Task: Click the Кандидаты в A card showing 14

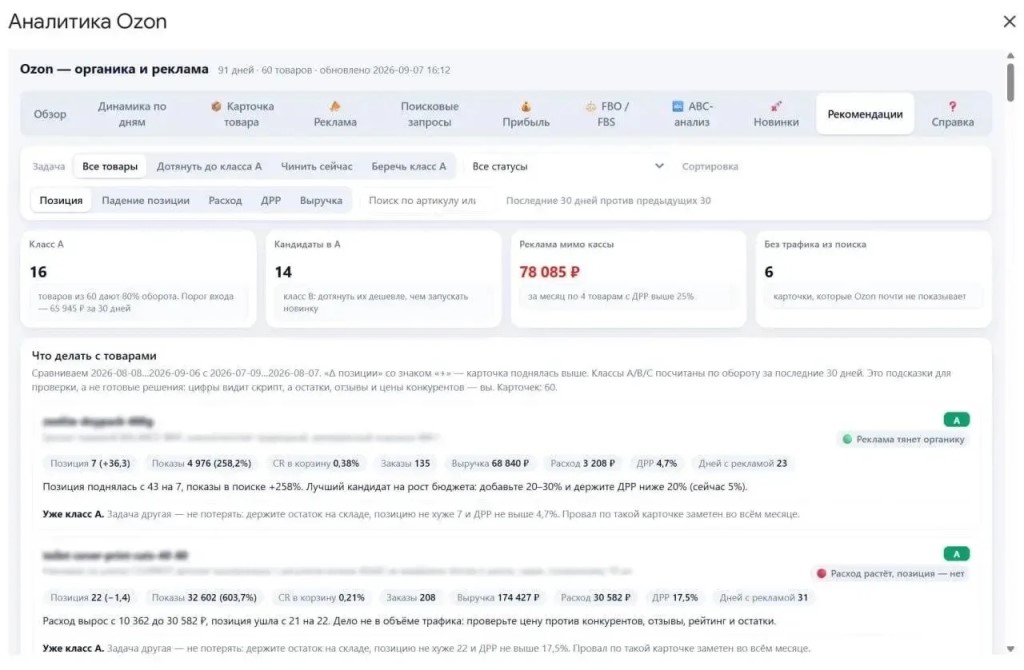Action: [x=384, y=279]
